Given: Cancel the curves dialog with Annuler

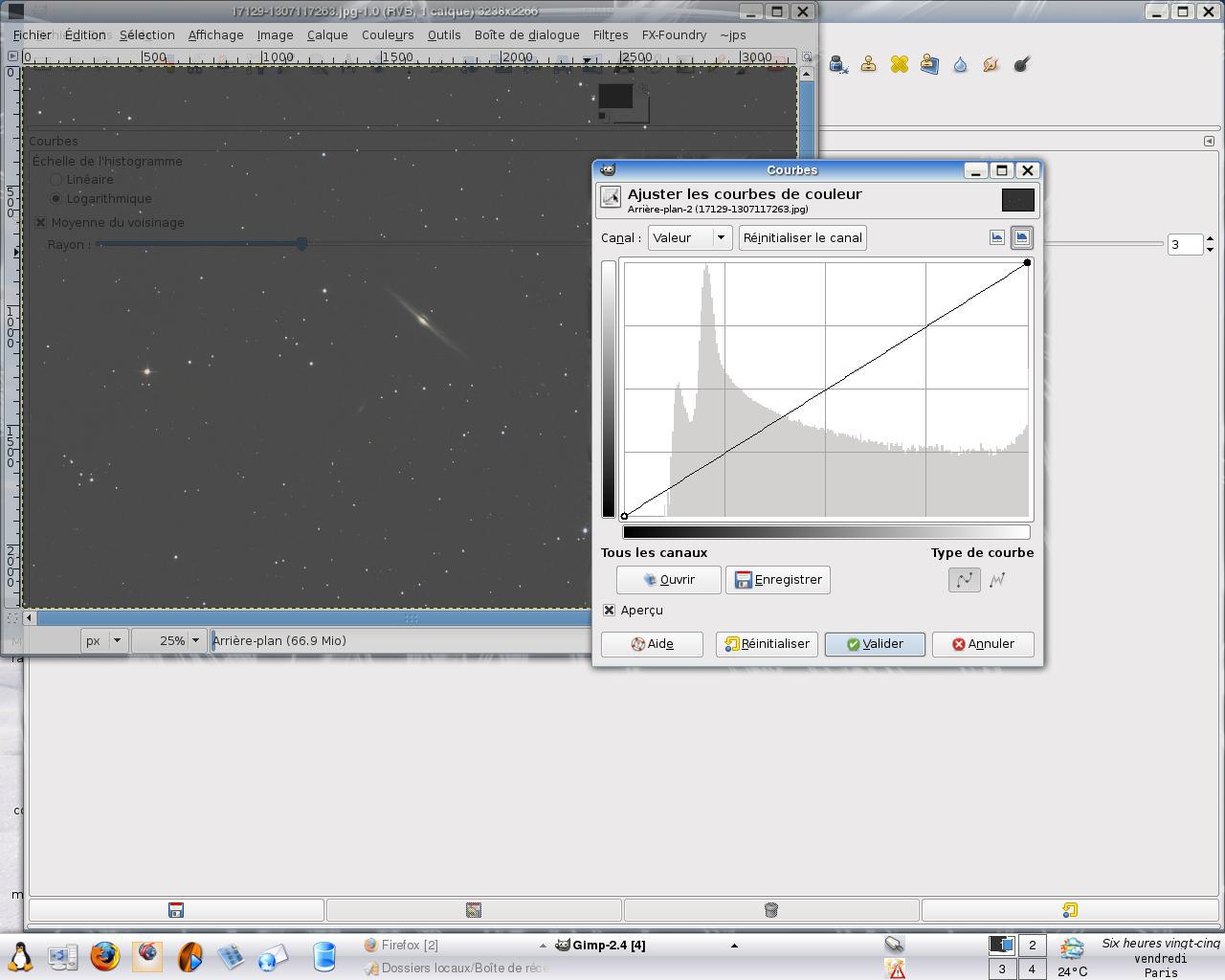Looking at the screenshot, I should click(x=983, y=644).
